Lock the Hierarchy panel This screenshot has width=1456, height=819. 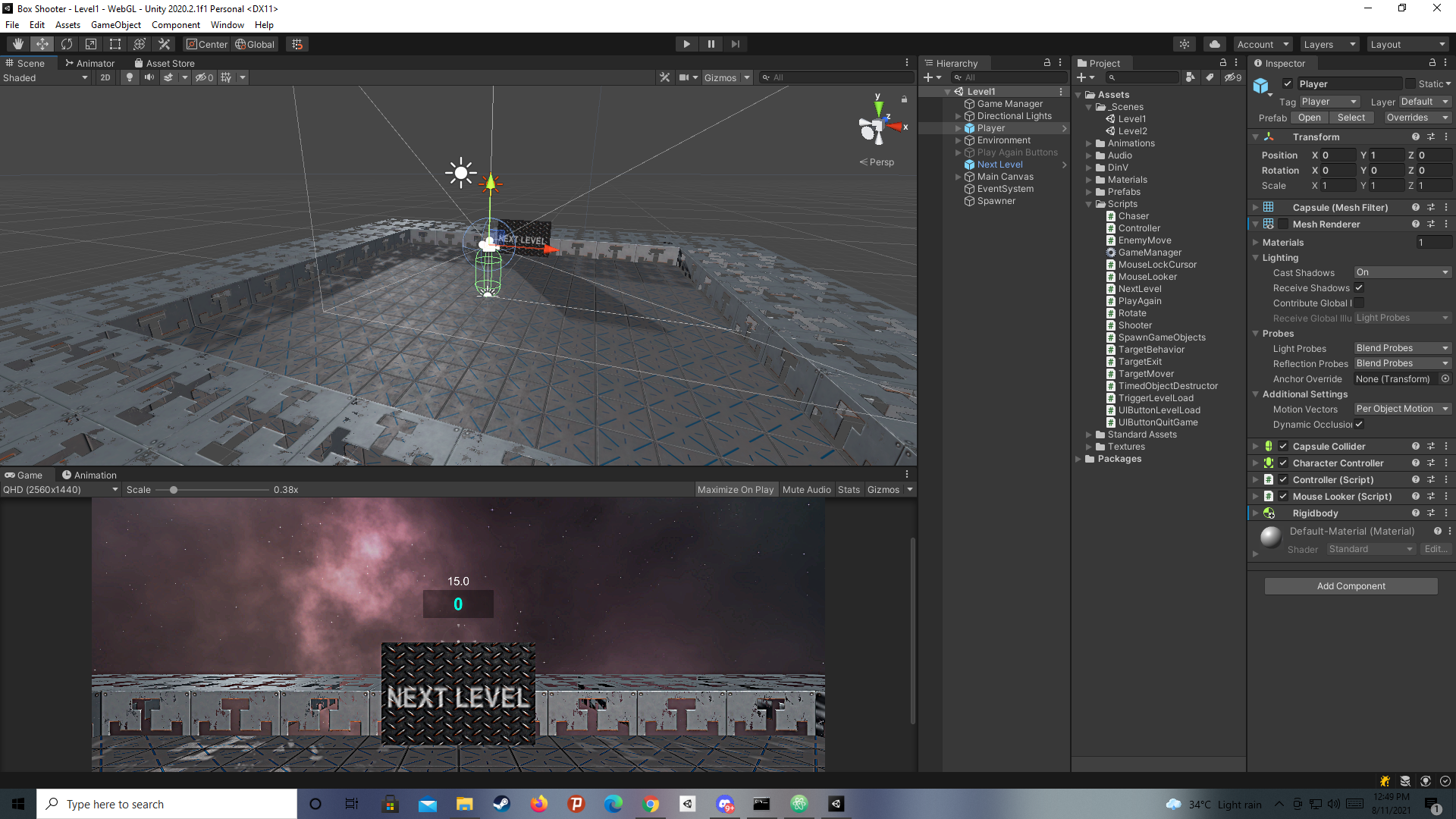[1047, 63]
